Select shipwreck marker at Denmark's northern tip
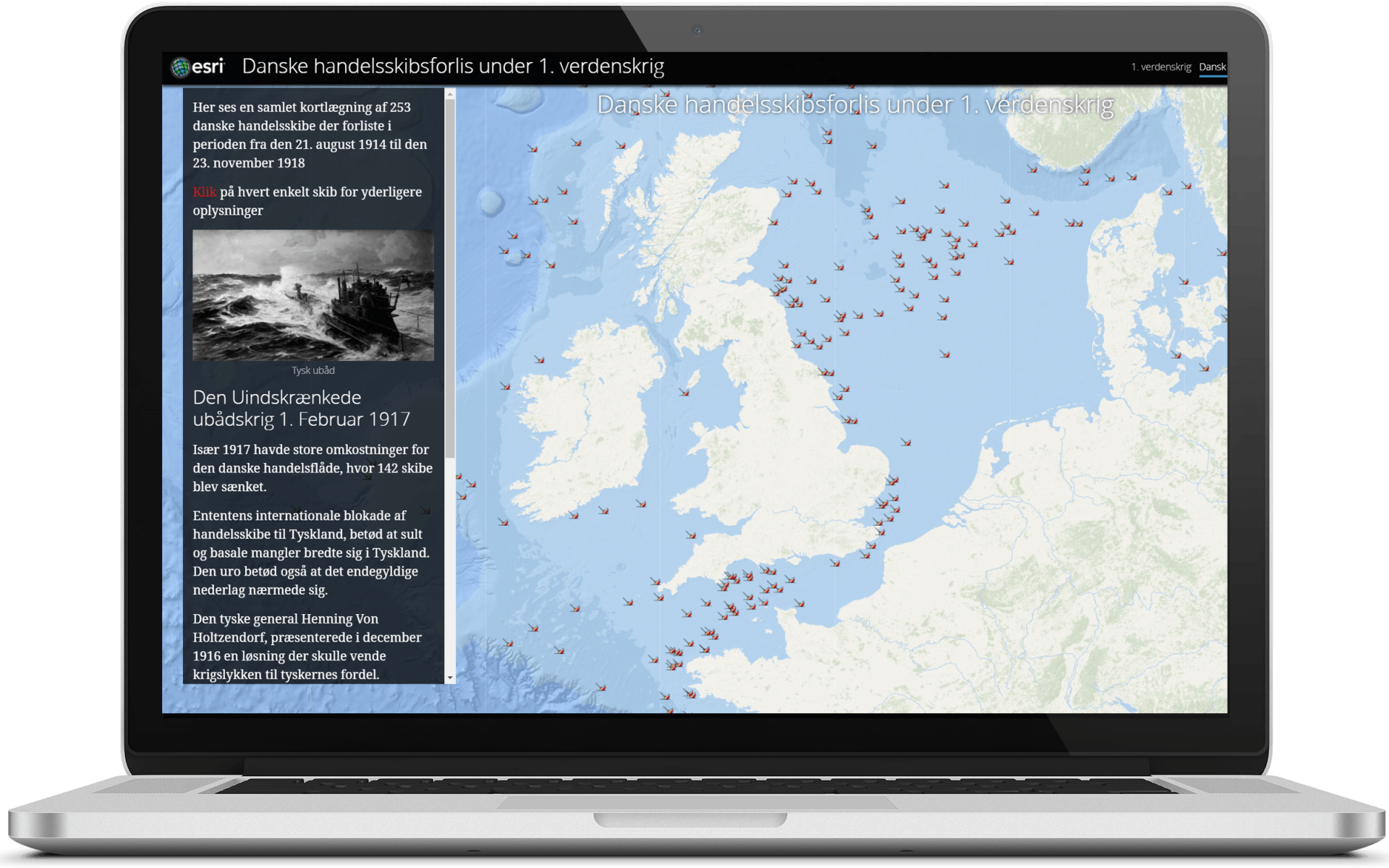Viewport: 1389px width, 868px height. [1167, 192]
